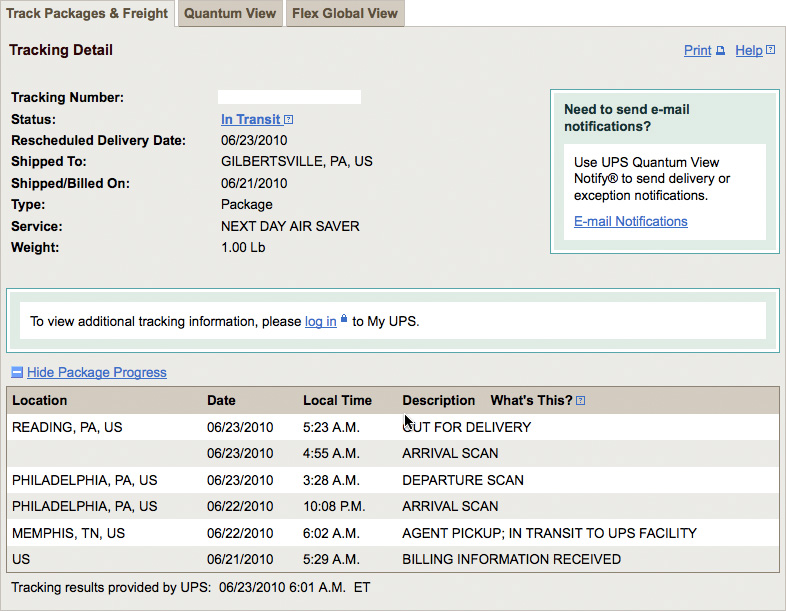
Task: Click the minus icon to collapse package progress
Action: click(17, 372)
